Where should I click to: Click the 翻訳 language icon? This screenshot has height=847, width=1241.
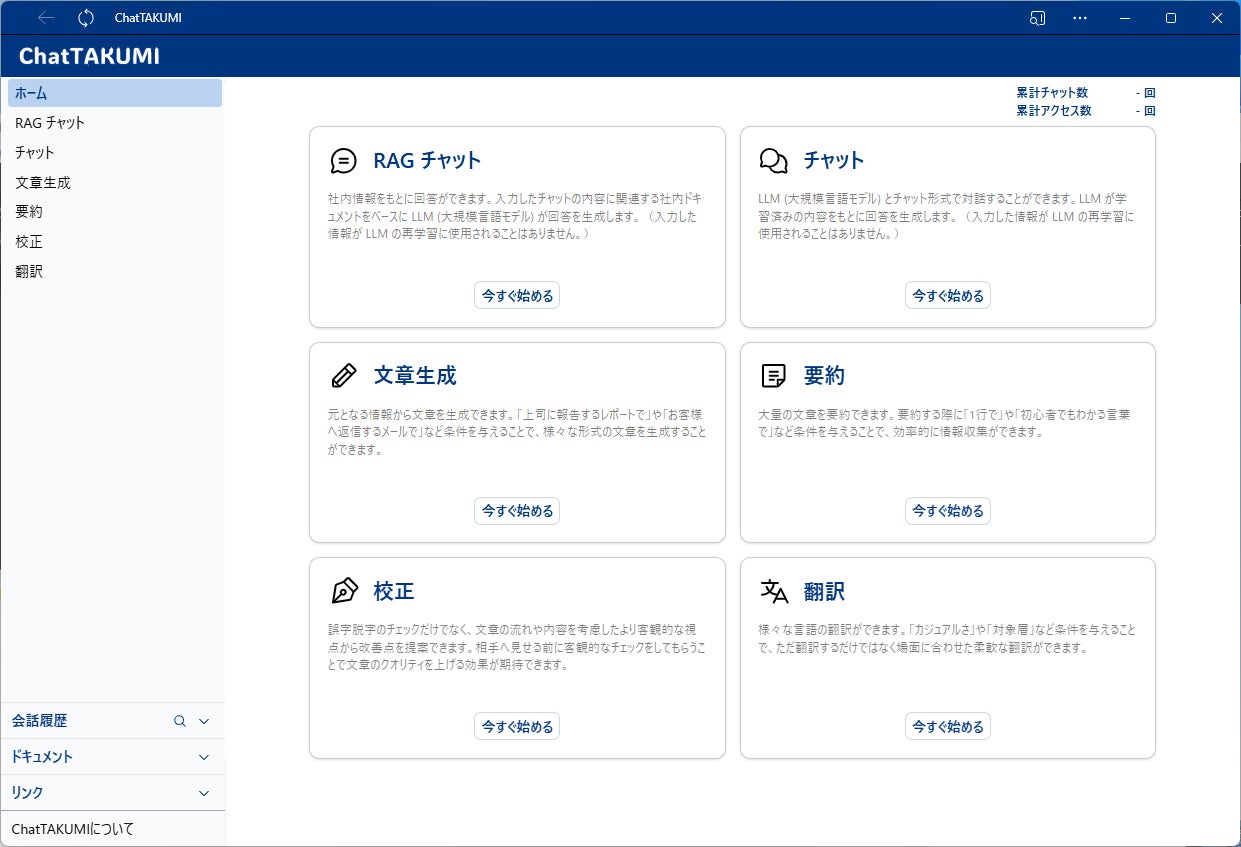pyautogui.click(x=774, y=591)
